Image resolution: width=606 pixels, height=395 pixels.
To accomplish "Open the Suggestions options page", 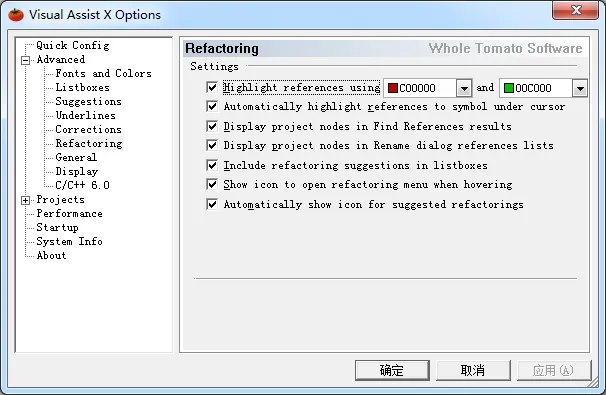I will 89,102.
